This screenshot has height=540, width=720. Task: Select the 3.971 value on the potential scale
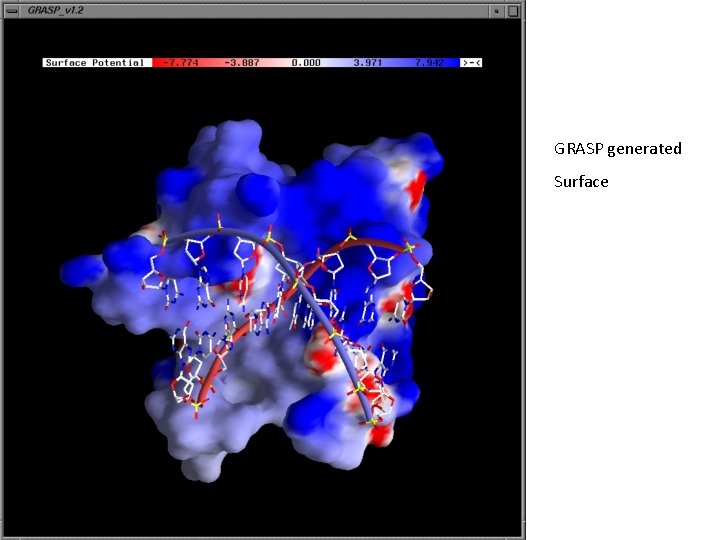click(367, 62)
